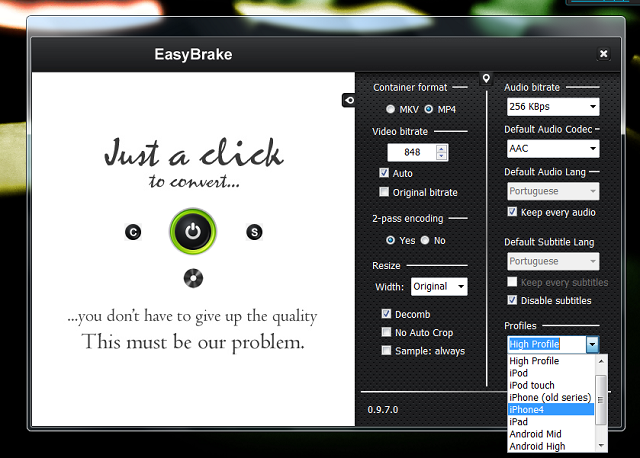Click the High Profile text field
This screenshot has height=458, width=640.
(x=547, y=345)
